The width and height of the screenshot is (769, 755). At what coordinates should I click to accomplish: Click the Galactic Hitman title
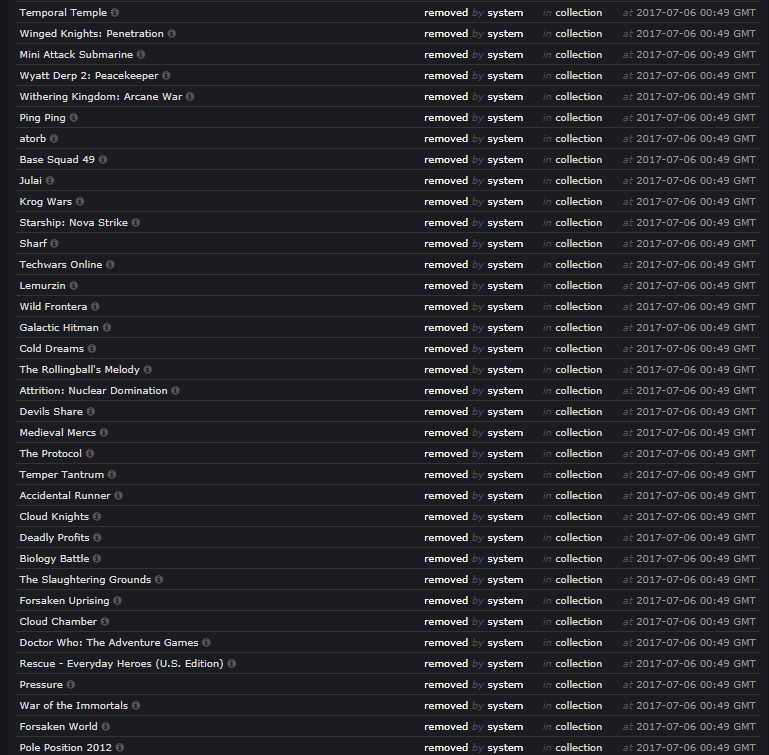(x=59, y=328)
